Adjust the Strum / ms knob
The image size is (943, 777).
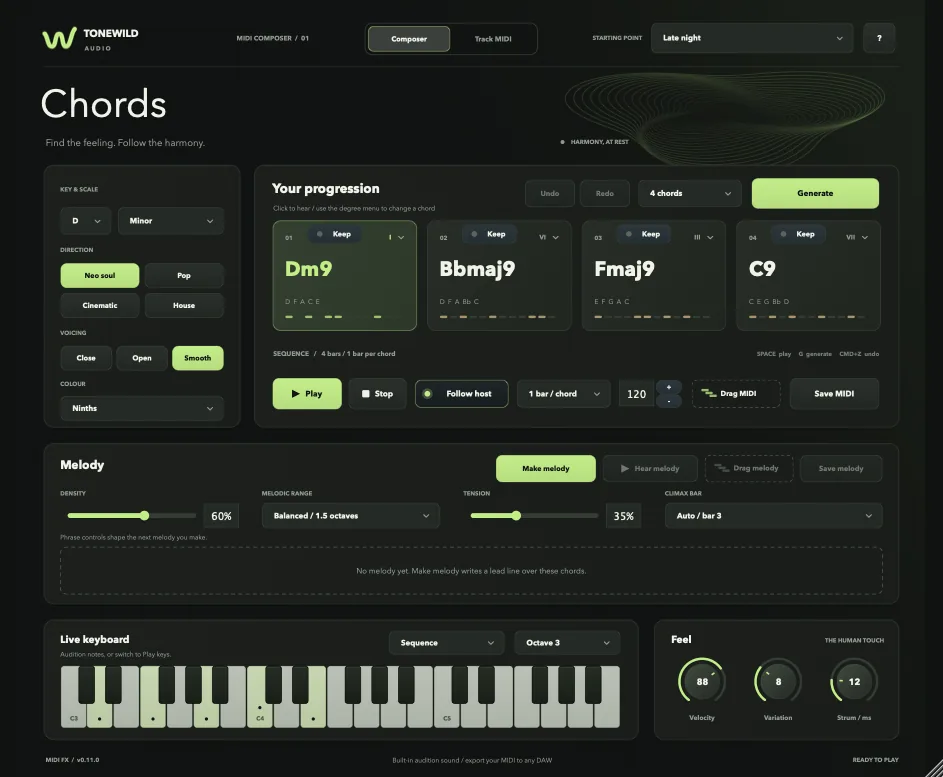click(854, 681)
